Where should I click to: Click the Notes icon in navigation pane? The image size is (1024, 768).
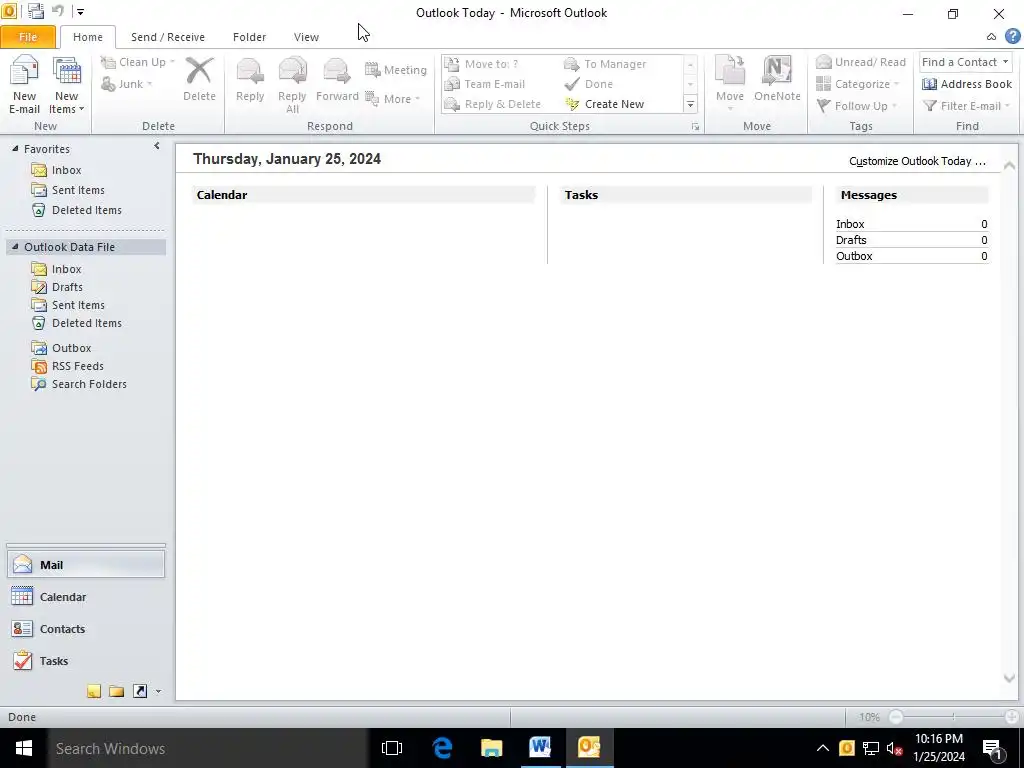point(94,691)
